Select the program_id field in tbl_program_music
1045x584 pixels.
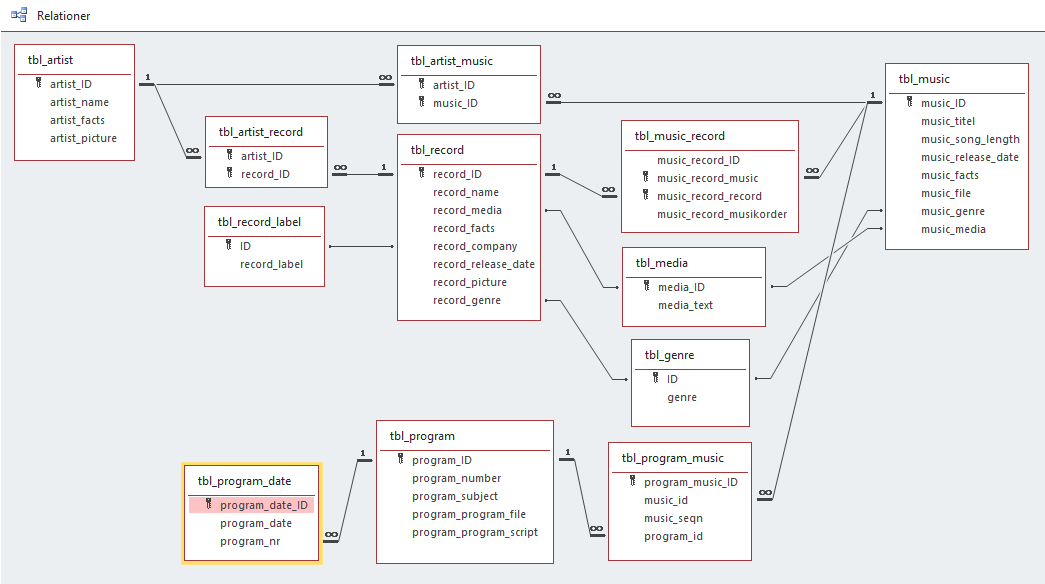673,536
